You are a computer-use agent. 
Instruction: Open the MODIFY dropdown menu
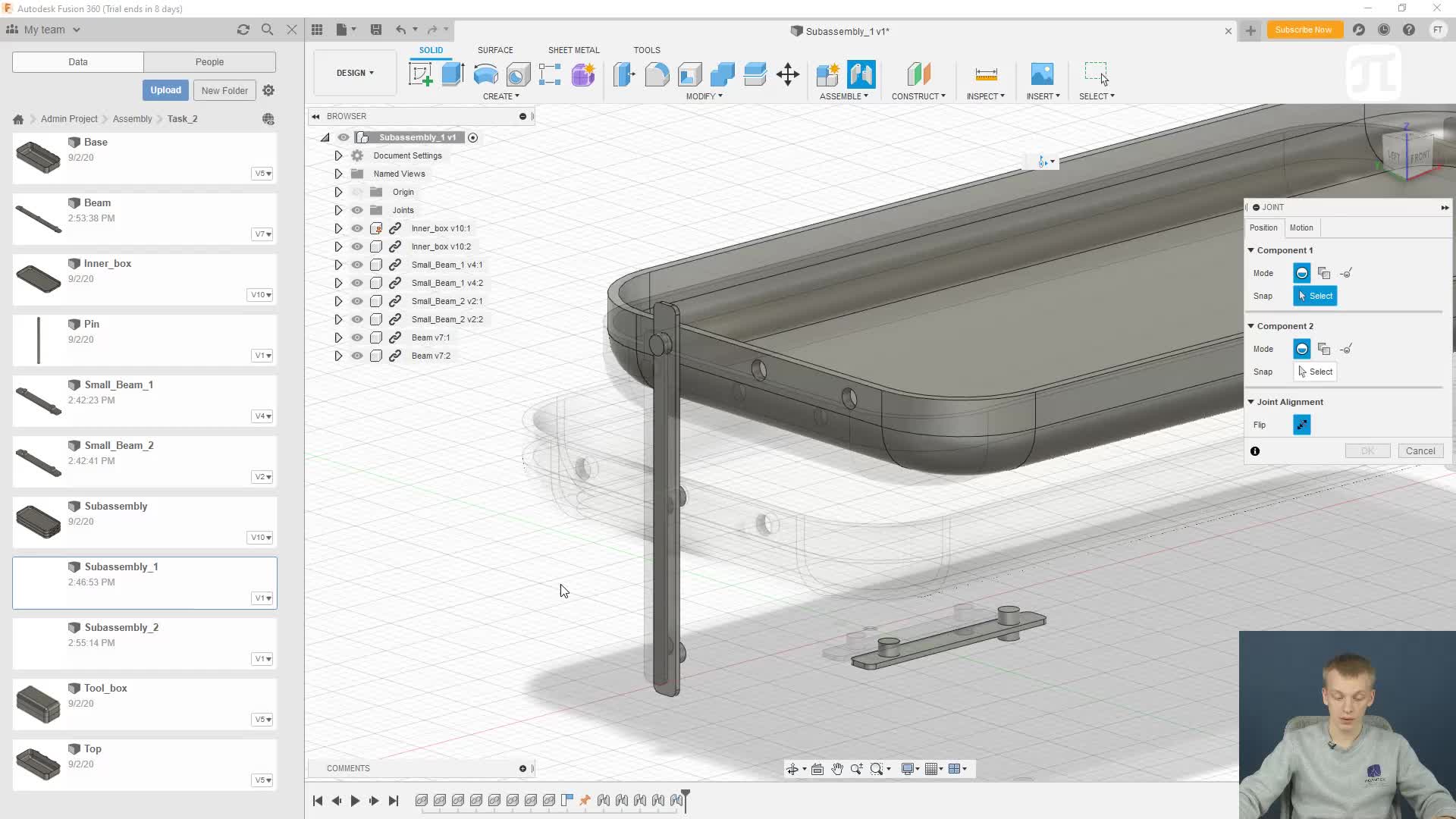[704, 96]
